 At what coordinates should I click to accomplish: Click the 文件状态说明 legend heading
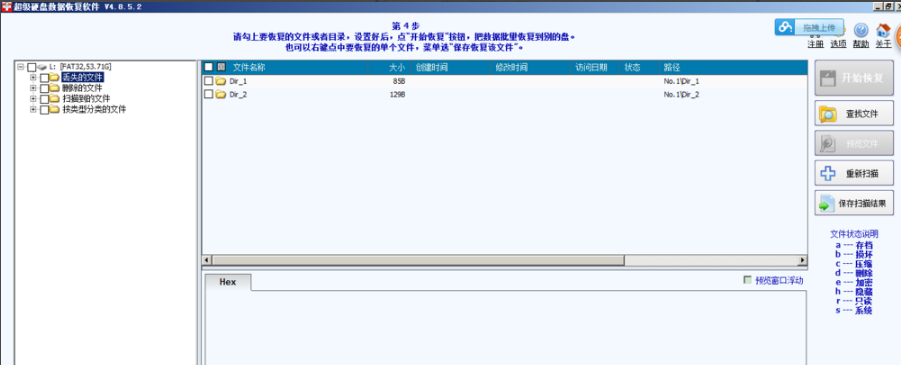click(854, 234)
